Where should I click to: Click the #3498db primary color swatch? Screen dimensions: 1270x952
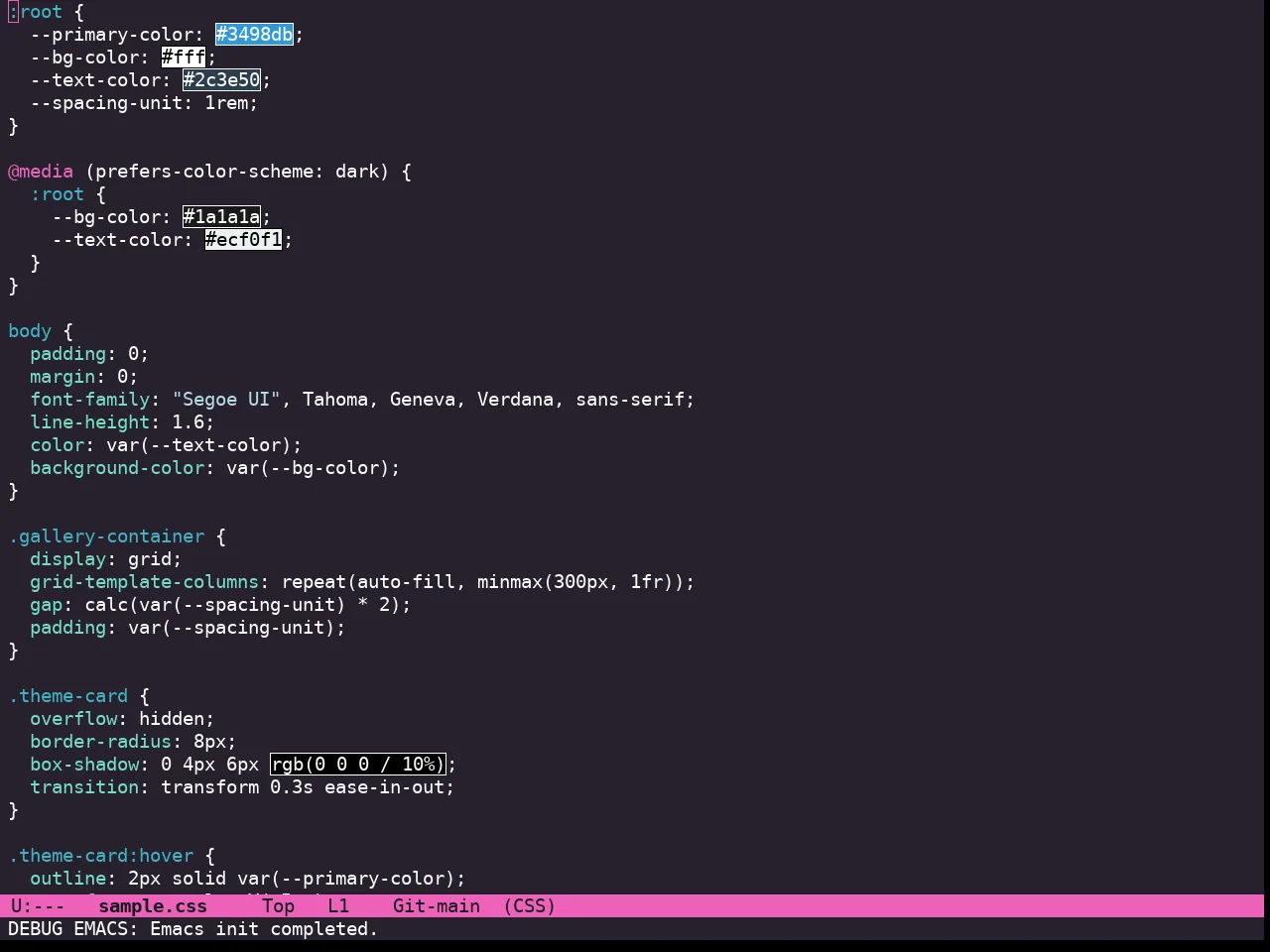click(x=254, y=35)
